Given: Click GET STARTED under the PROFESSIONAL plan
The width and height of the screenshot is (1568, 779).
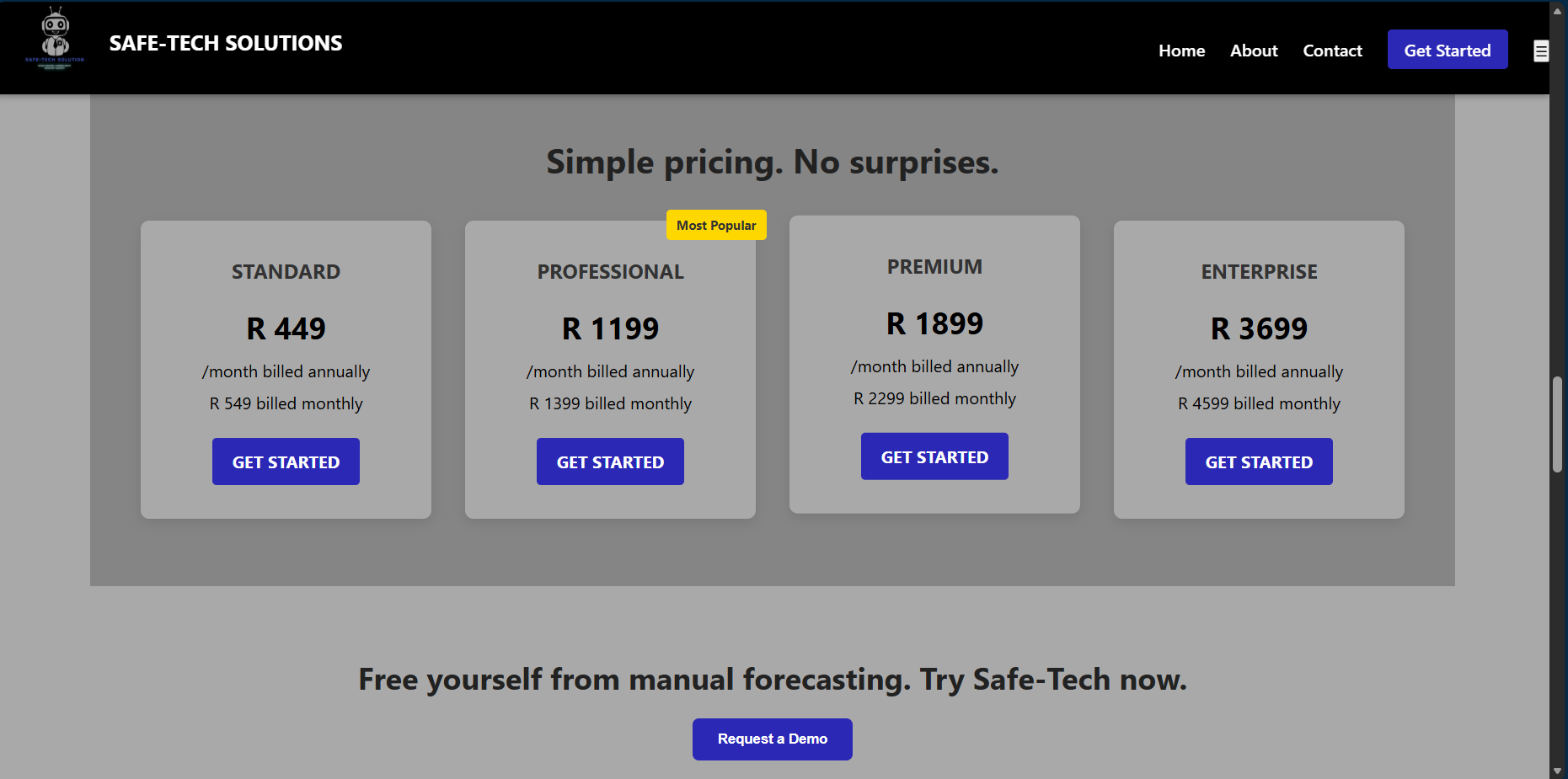Looking at the screenshot, I should pyautogui.click(x=610, y=462).
